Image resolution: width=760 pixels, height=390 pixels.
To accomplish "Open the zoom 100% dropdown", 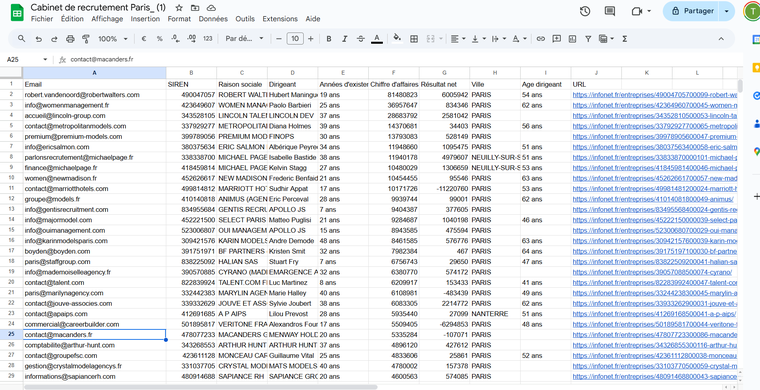I will pyautogui.click(x=113, y=39).
